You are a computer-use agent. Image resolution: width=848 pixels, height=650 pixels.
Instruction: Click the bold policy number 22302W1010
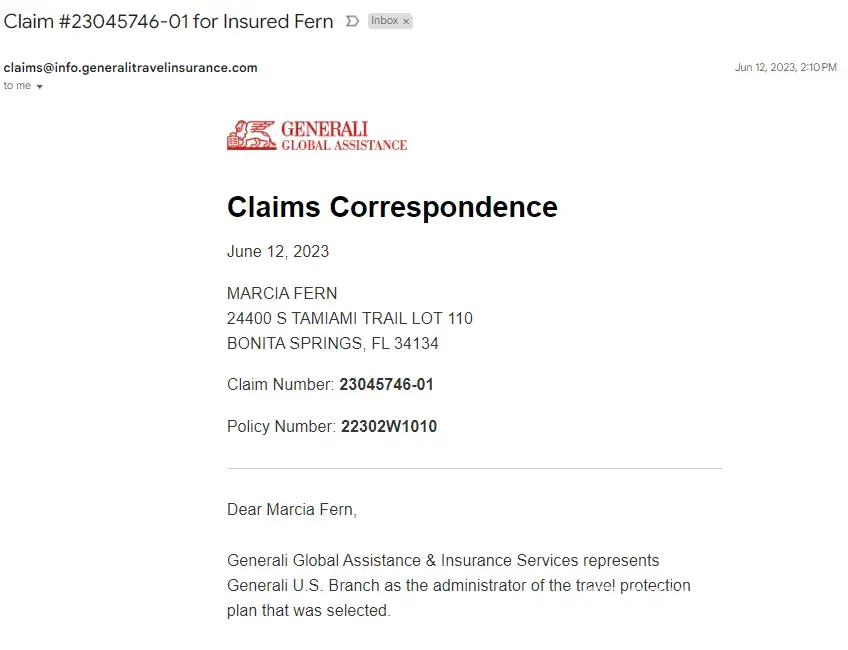(x=389, y=427)
